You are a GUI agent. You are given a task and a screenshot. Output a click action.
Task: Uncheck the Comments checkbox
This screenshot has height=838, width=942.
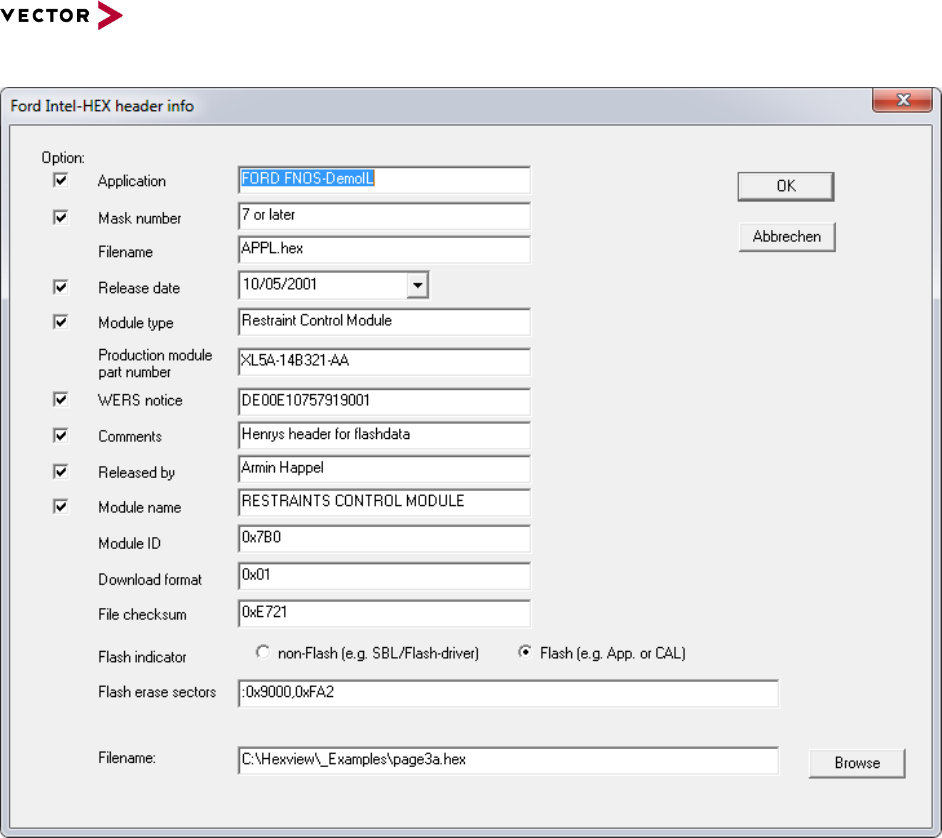pos(61,436)
